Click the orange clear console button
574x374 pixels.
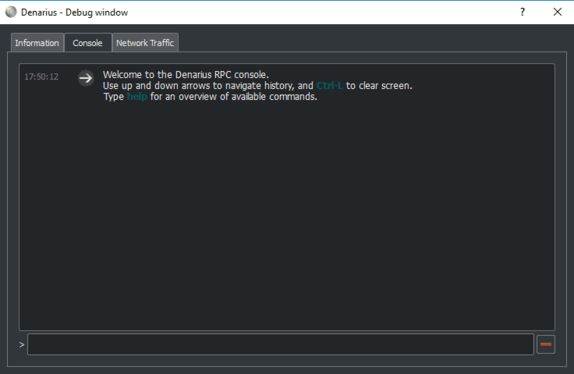point(545,344)
